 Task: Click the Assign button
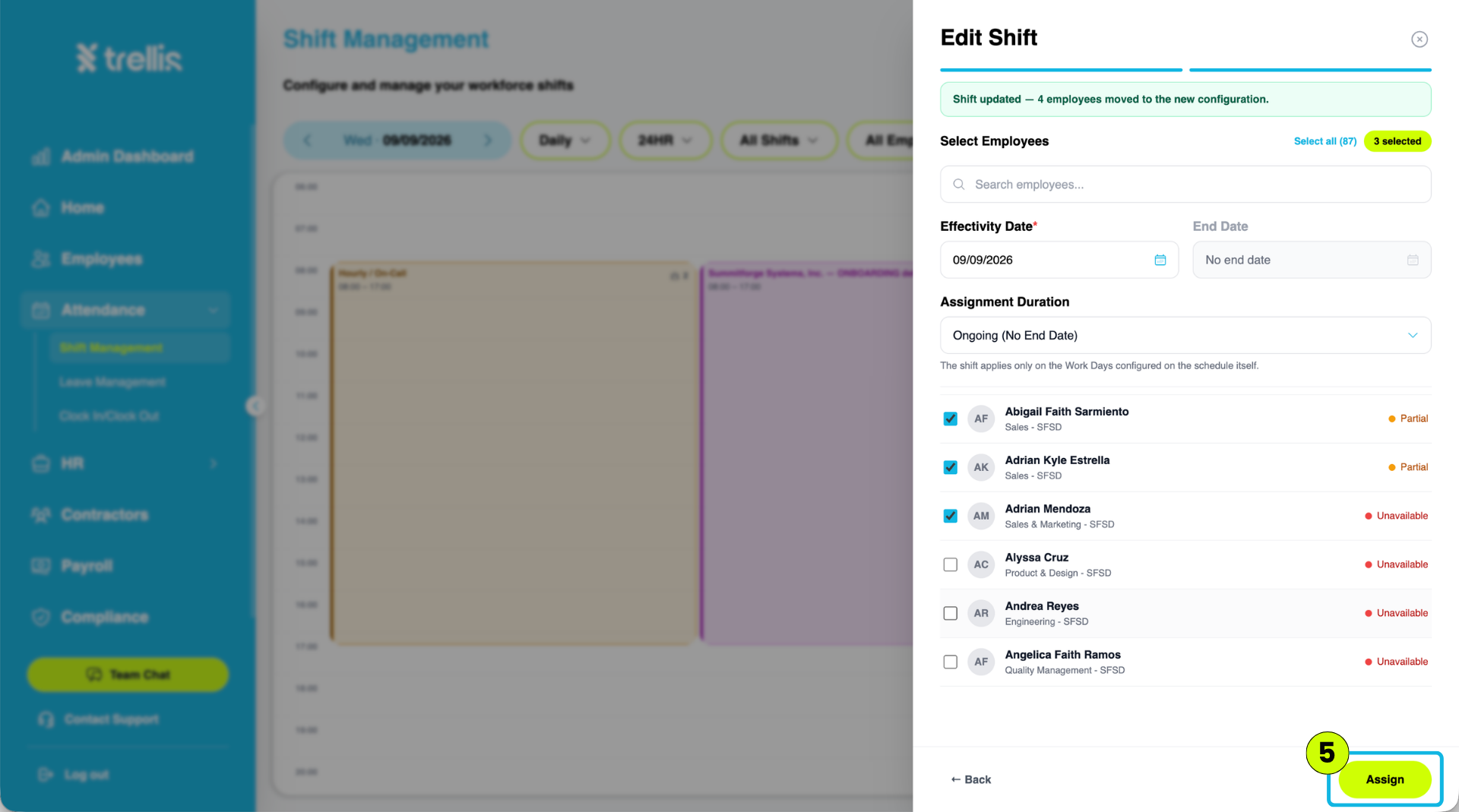click(x=1385, y=779)
